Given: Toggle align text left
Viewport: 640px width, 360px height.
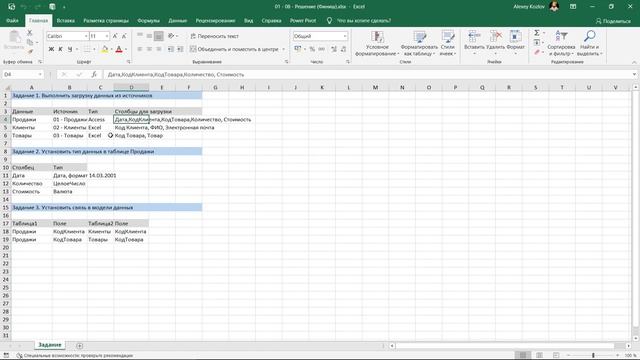Looking at the screenshot, I should [x=140, y=49].
